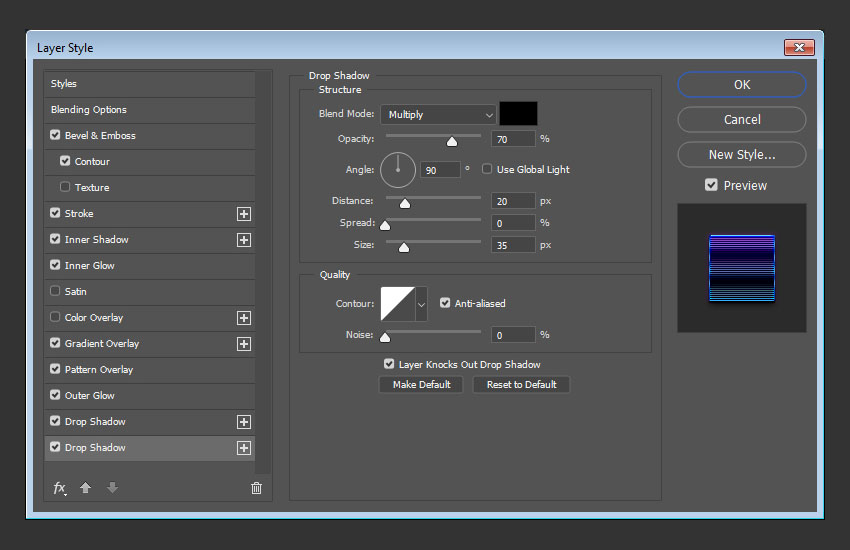Add another Color Overlay with plus icon
850x550 pixels.
[244, 318]
